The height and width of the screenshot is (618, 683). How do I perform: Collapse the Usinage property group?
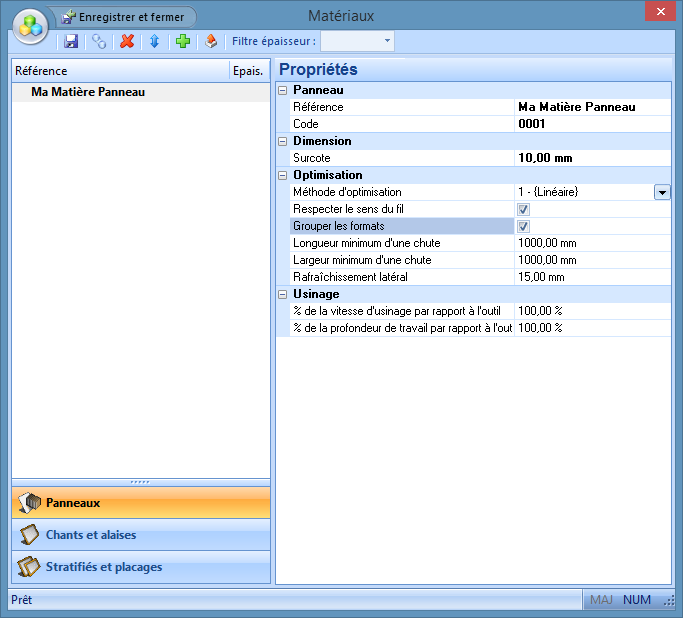click(283, 294)
